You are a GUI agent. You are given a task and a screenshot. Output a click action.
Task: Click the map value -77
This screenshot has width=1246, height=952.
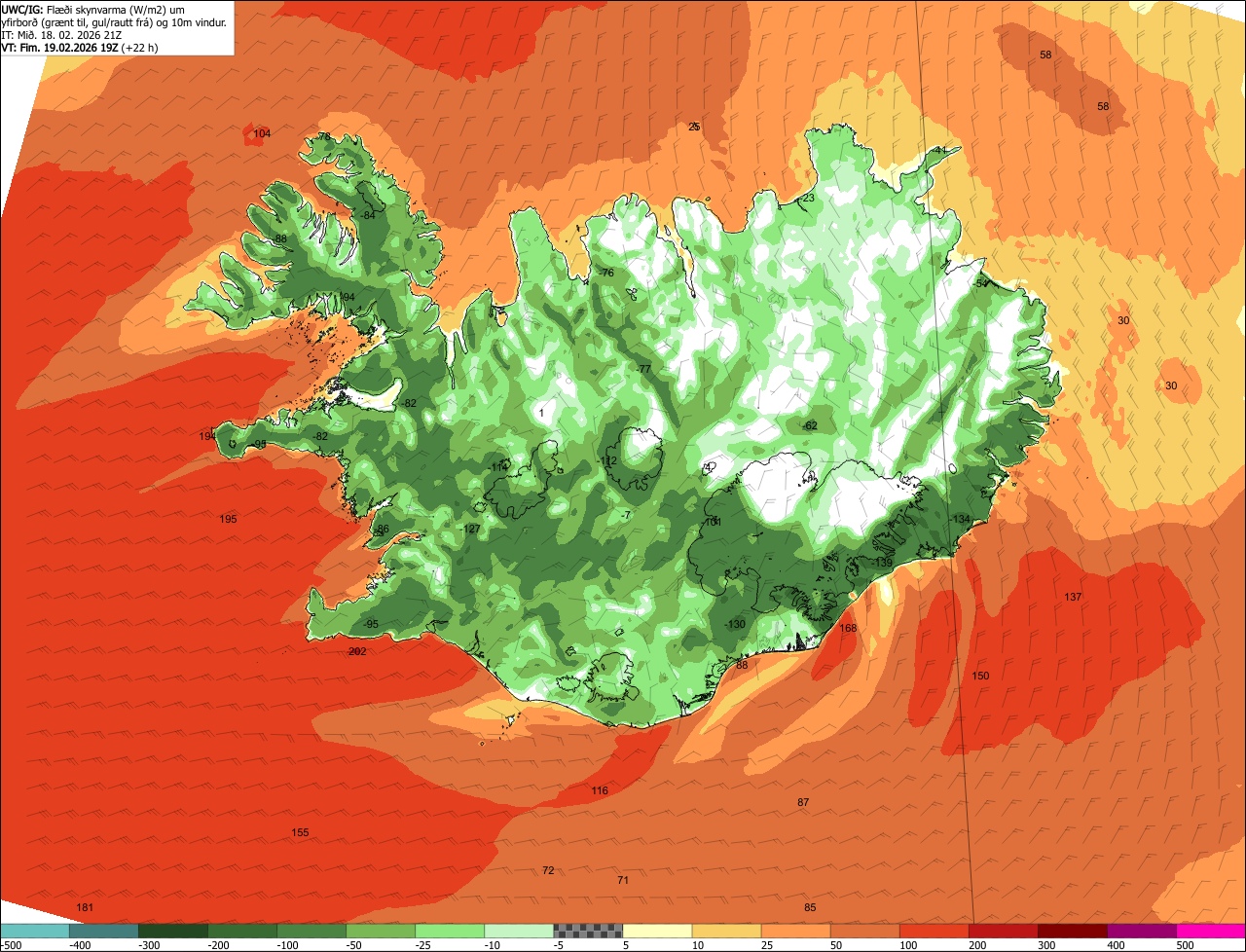(x=642, y=369)
